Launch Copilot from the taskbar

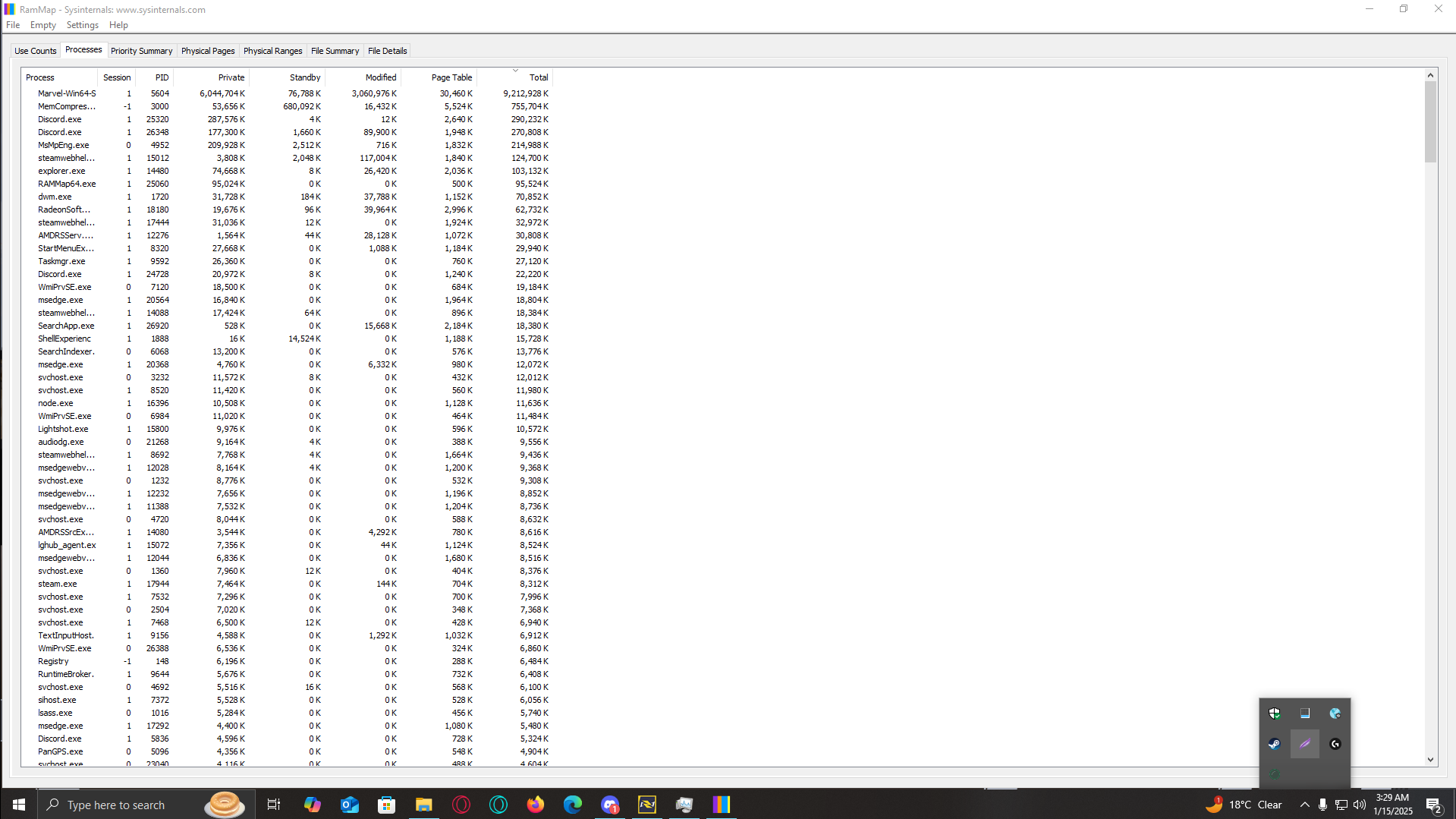pos(312,805)
